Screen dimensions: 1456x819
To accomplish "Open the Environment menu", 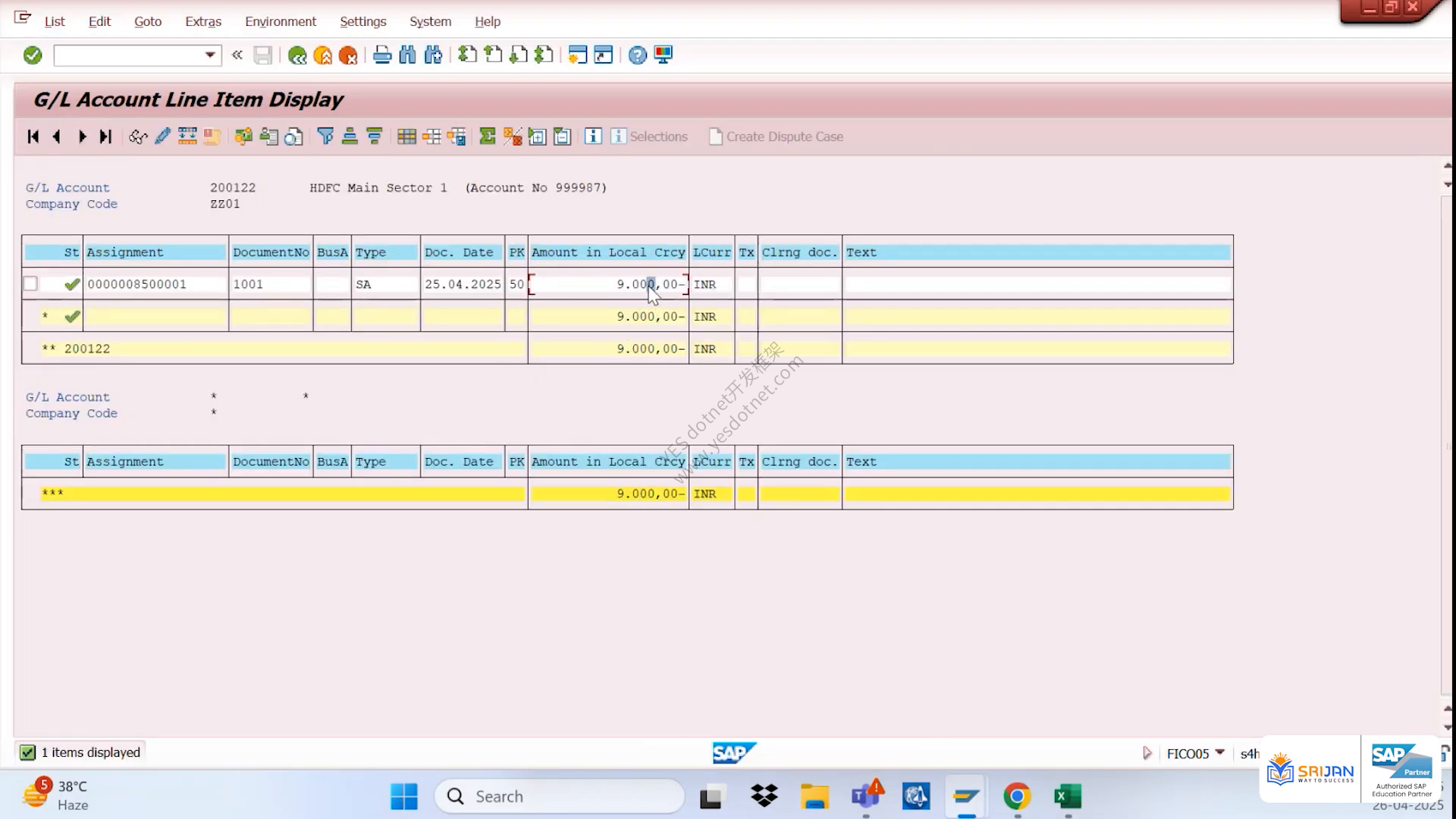I will pyautogui.click(x=281, y=21).
